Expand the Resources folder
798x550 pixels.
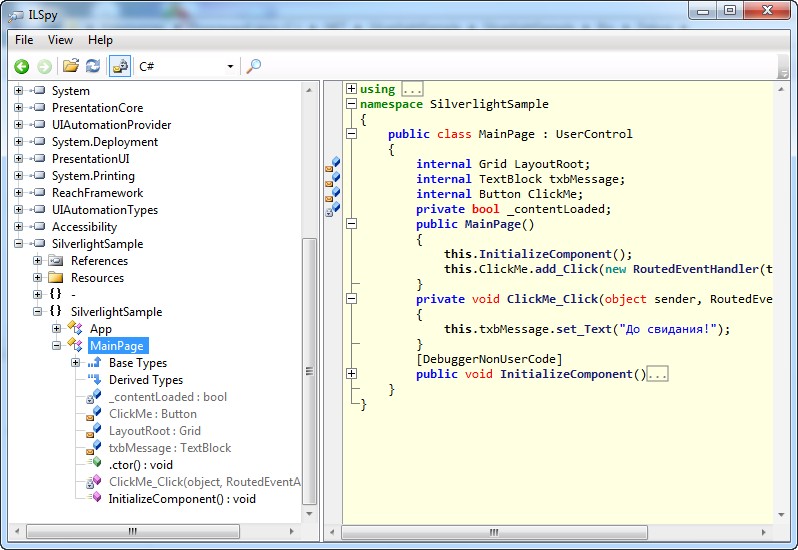tap(37, 278)
